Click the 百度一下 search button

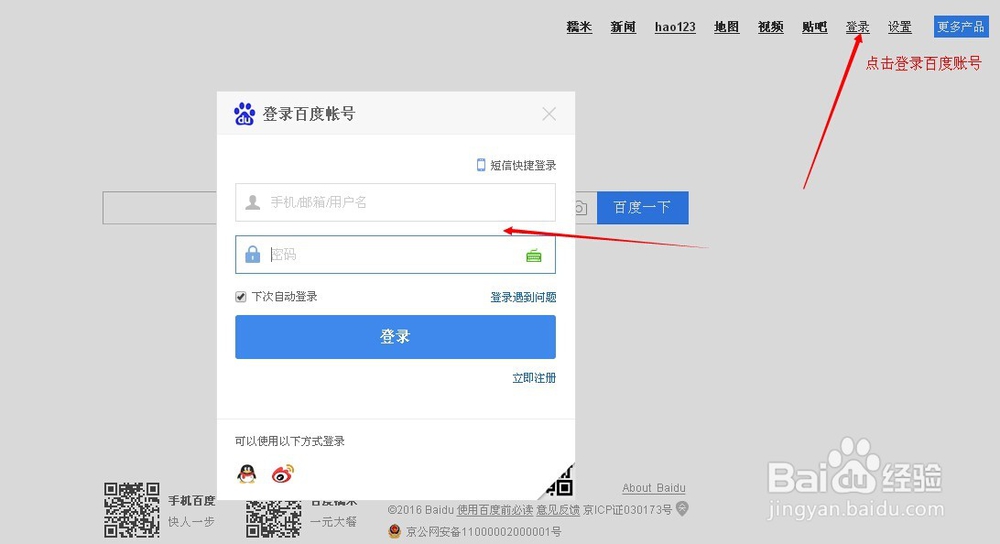point(643,208)
